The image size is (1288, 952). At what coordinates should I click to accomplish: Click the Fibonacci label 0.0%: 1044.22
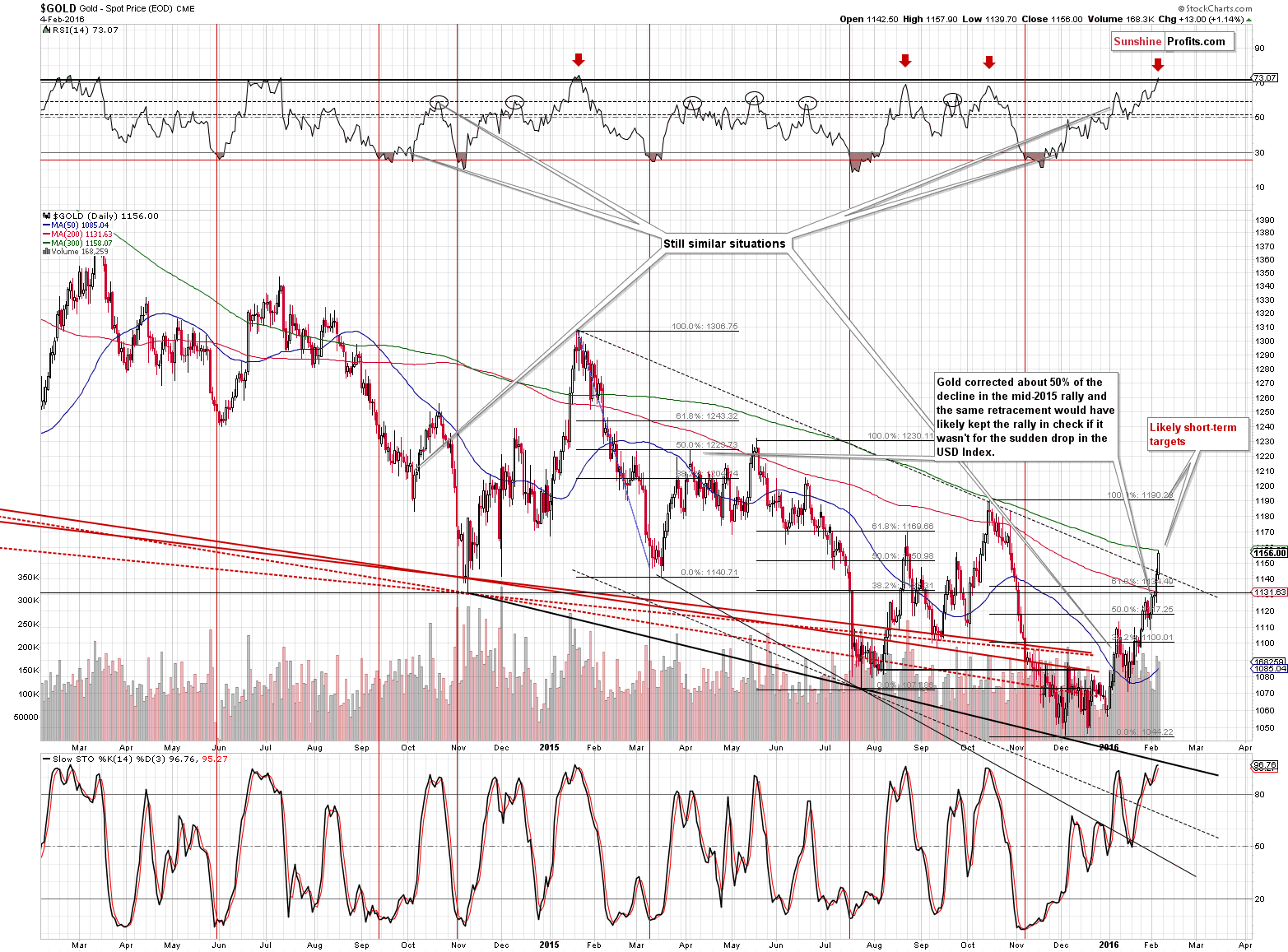[1145, 732]
